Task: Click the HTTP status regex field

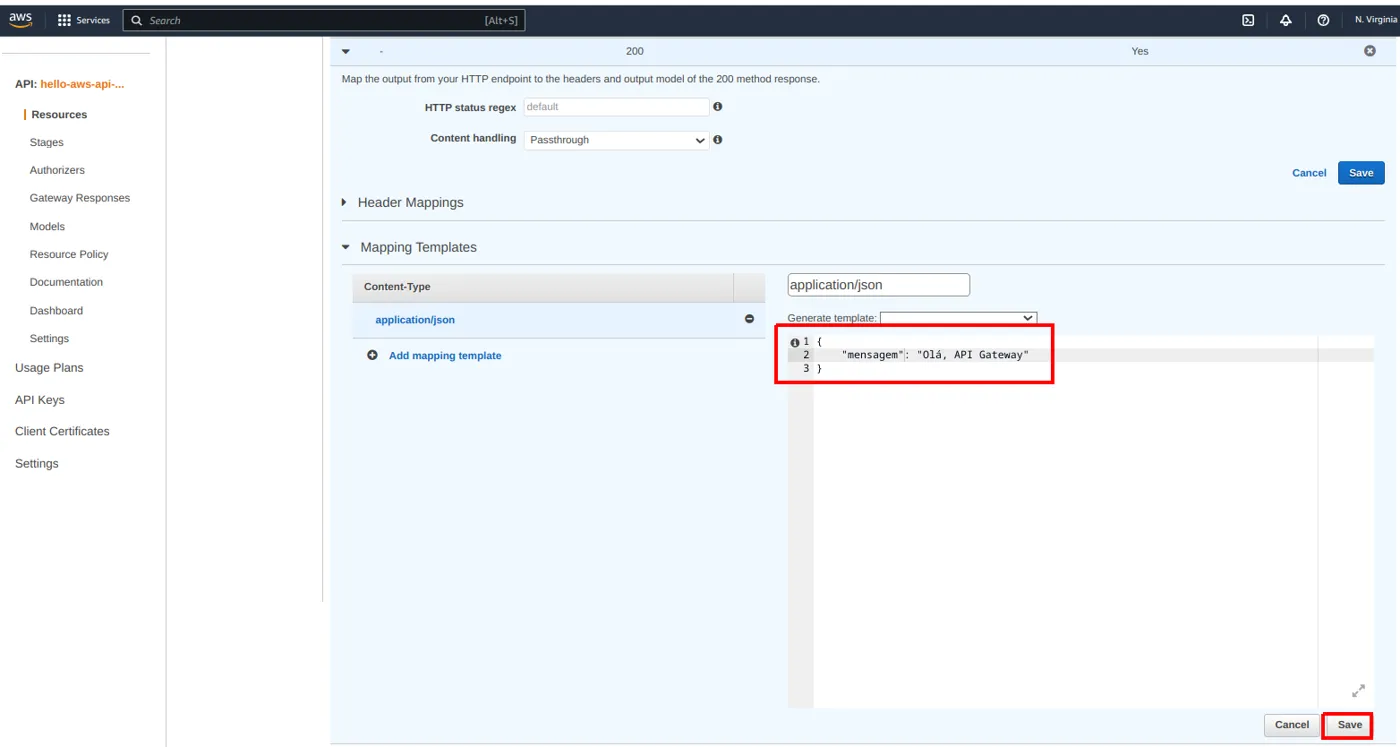Action: pyautogui.click(x=616, y=107)
